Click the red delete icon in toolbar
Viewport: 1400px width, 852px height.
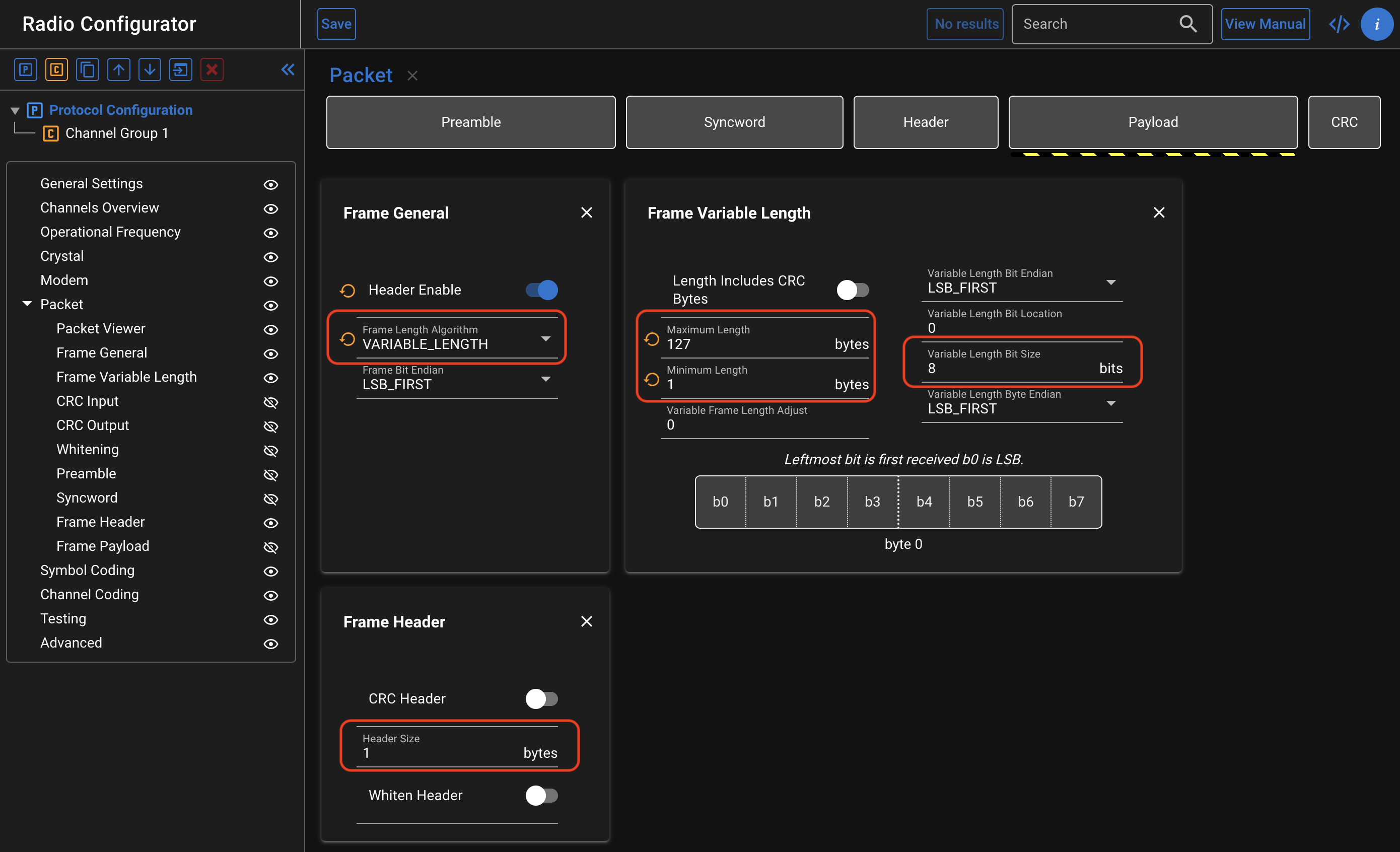point(212,70)
